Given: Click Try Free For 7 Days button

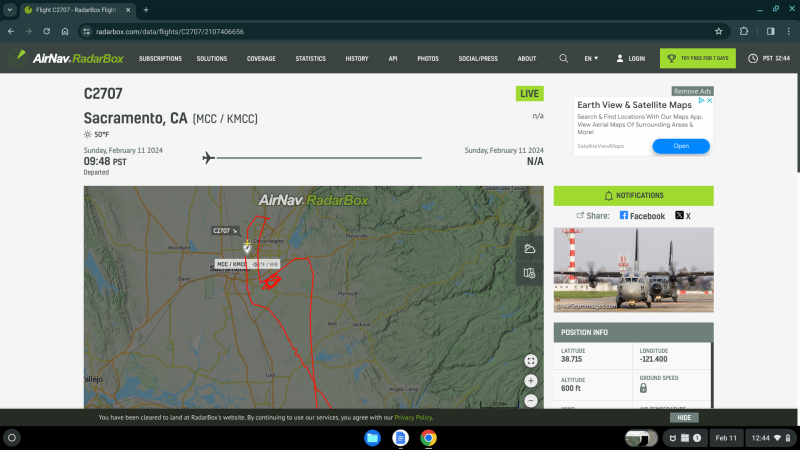Looking at the screenshot, I should tap(697, 58).
